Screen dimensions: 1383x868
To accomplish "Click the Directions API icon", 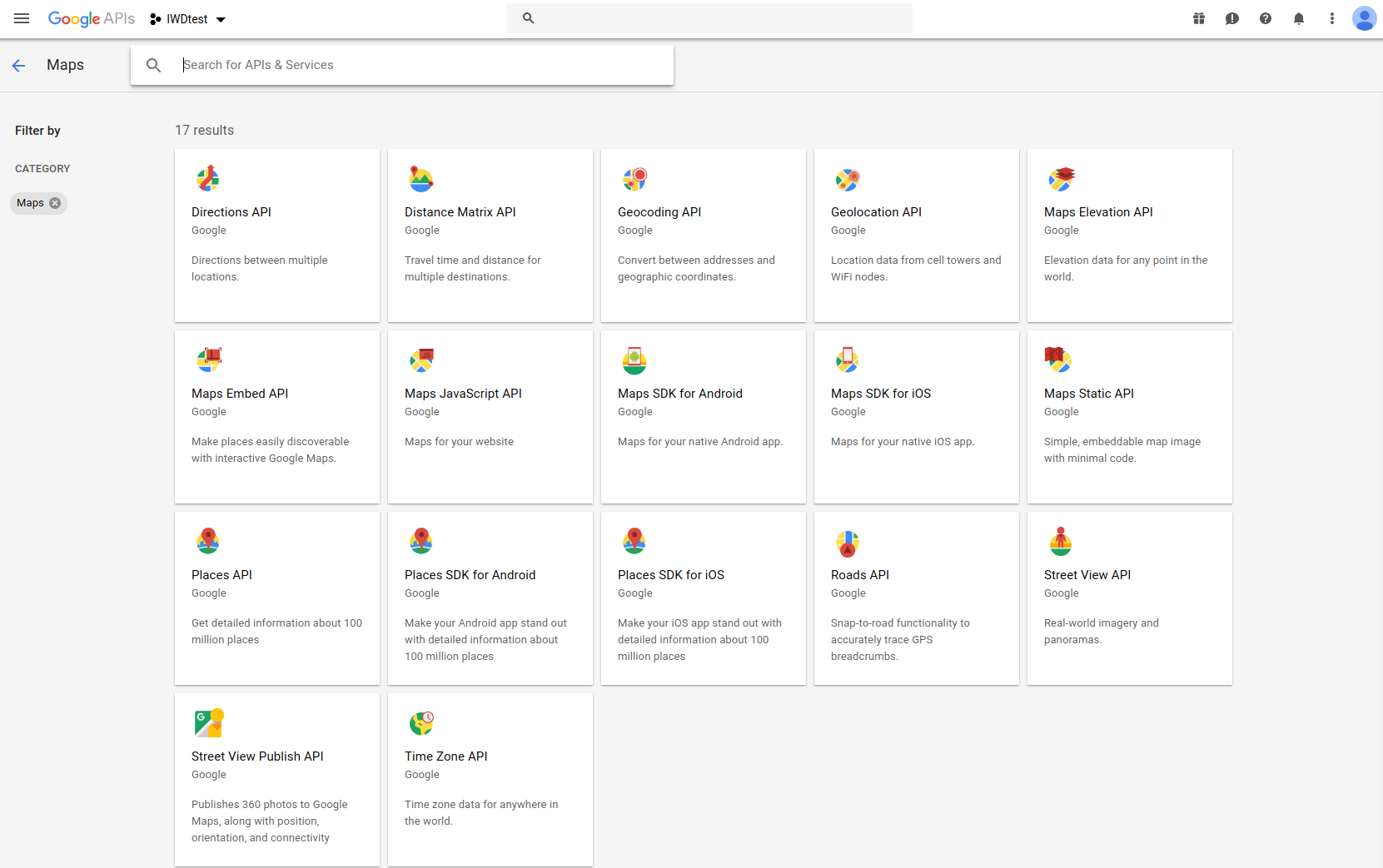I will (x=207, y=179).
